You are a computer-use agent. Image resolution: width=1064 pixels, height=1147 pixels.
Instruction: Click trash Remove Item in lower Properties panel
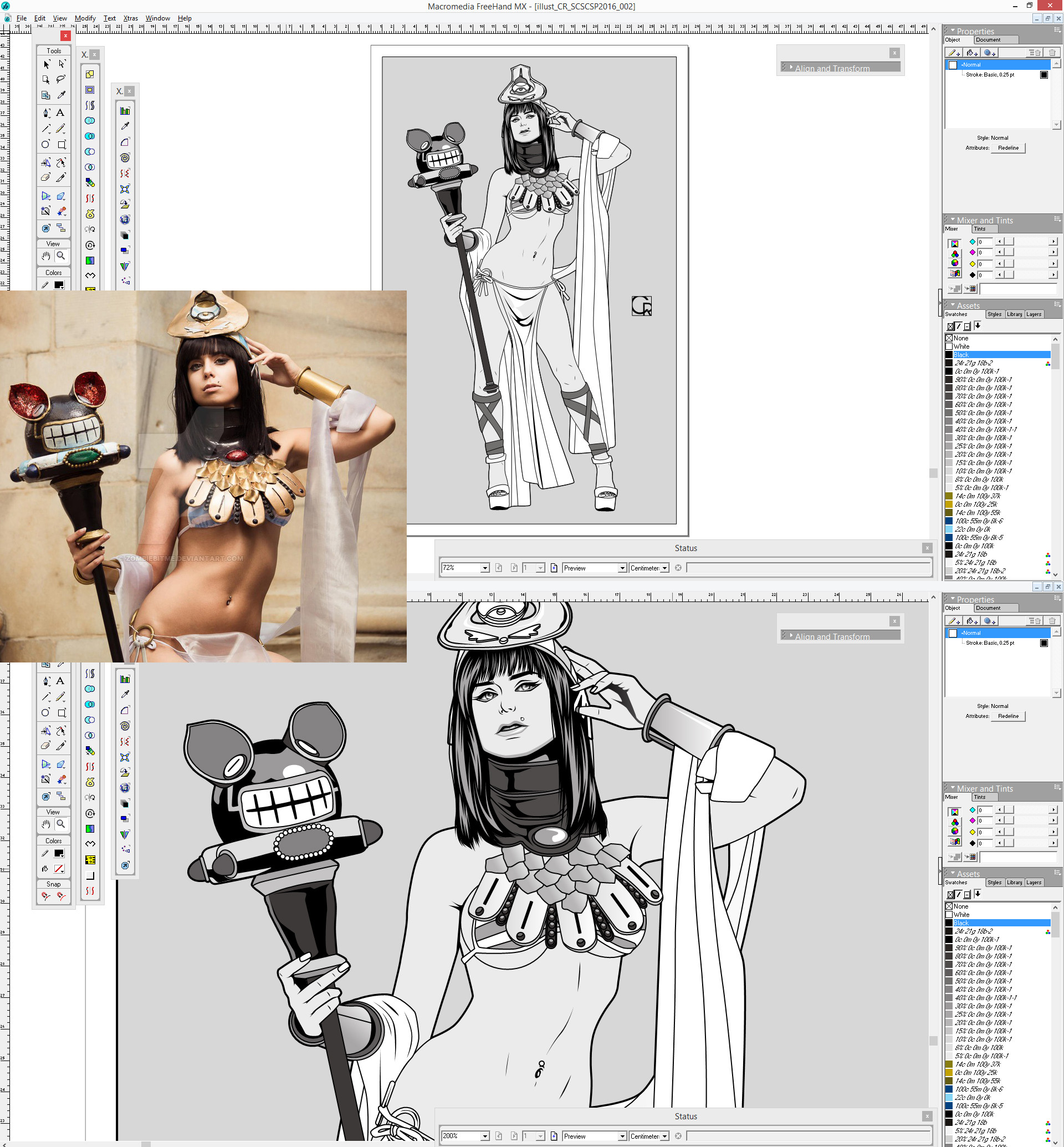click(x=1052, y=621)
